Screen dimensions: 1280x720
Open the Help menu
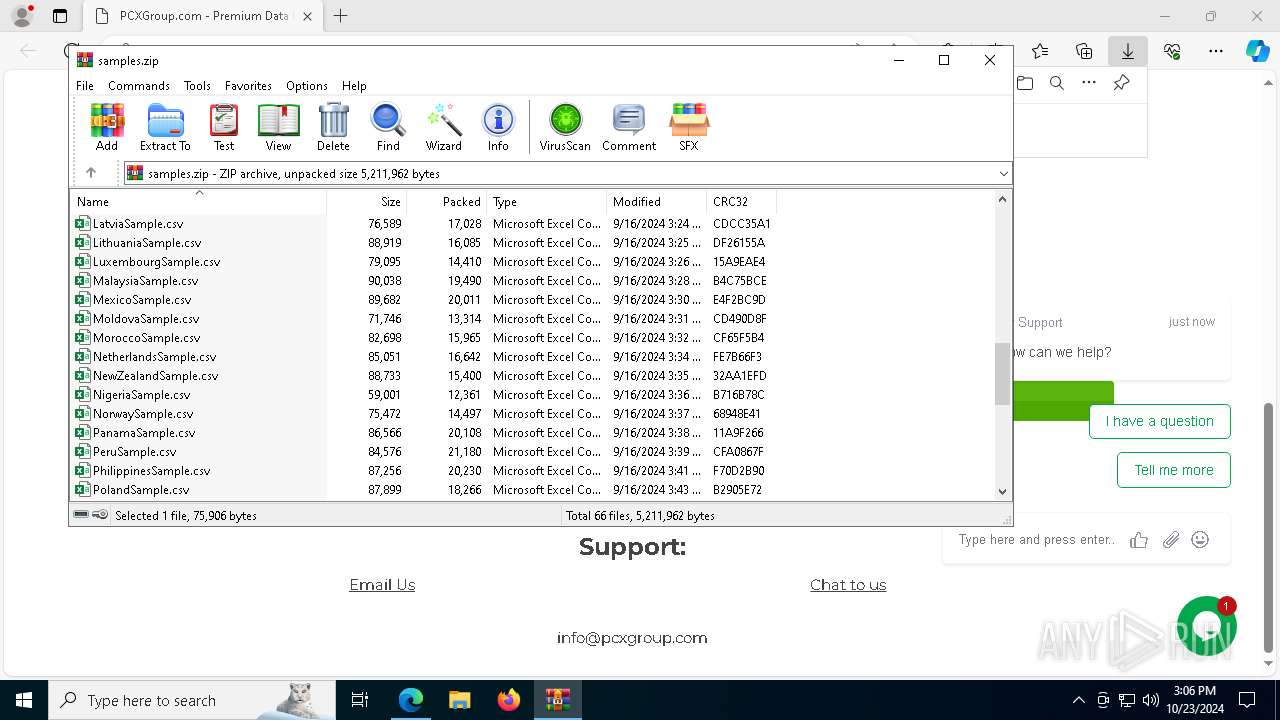(x=354, y=86)
